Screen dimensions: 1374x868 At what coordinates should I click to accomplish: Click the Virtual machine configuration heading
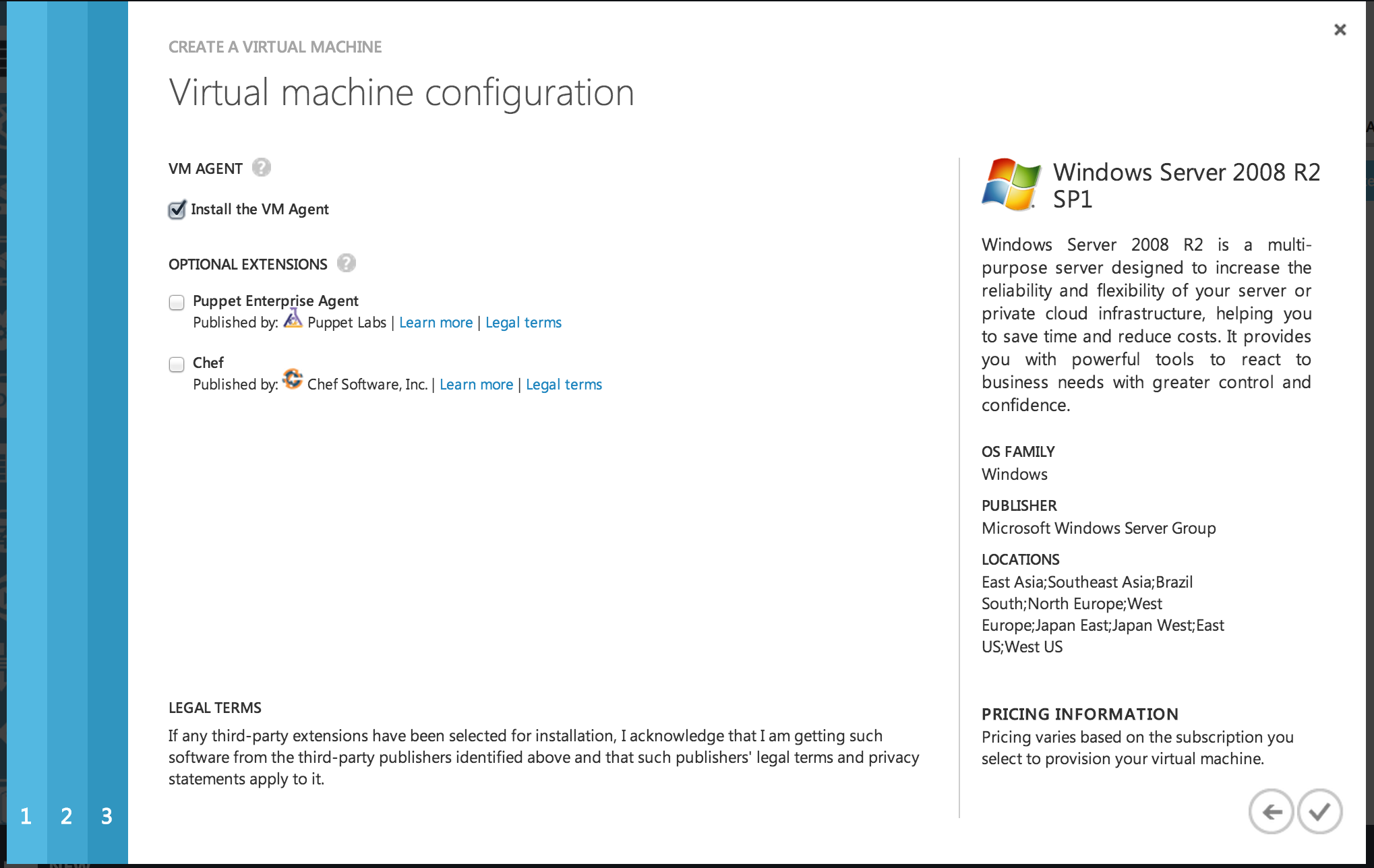401,92
